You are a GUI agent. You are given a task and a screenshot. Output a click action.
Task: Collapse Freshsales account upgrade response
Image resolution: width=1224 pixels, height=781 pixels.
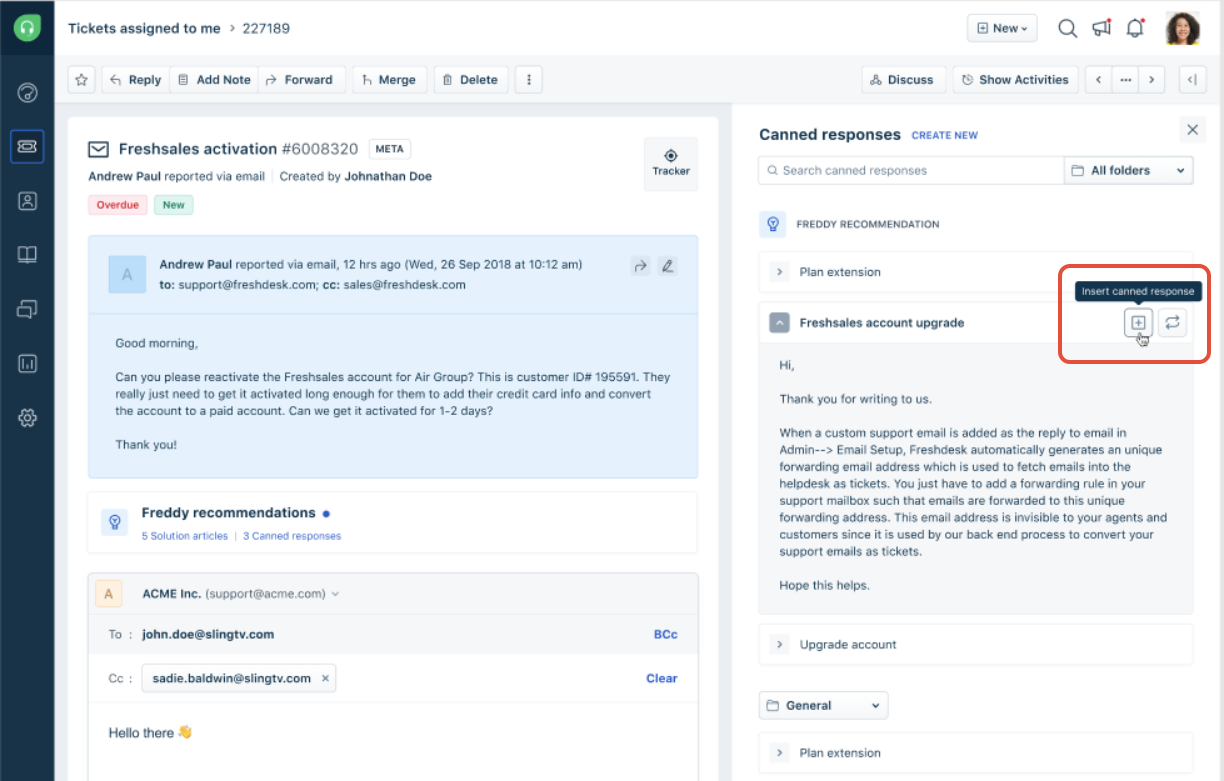(x=780, y=323)
